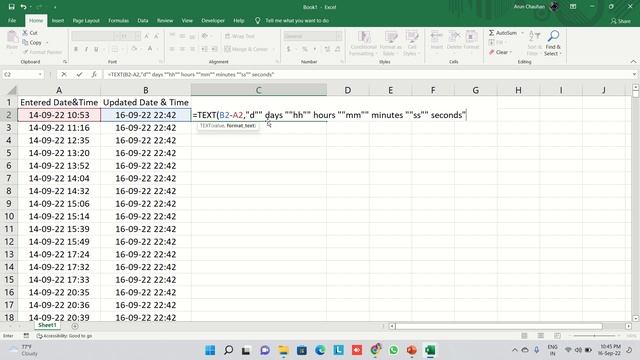Select the Sheet1 tab
640x360 pixels.
[x=47, y=325]
